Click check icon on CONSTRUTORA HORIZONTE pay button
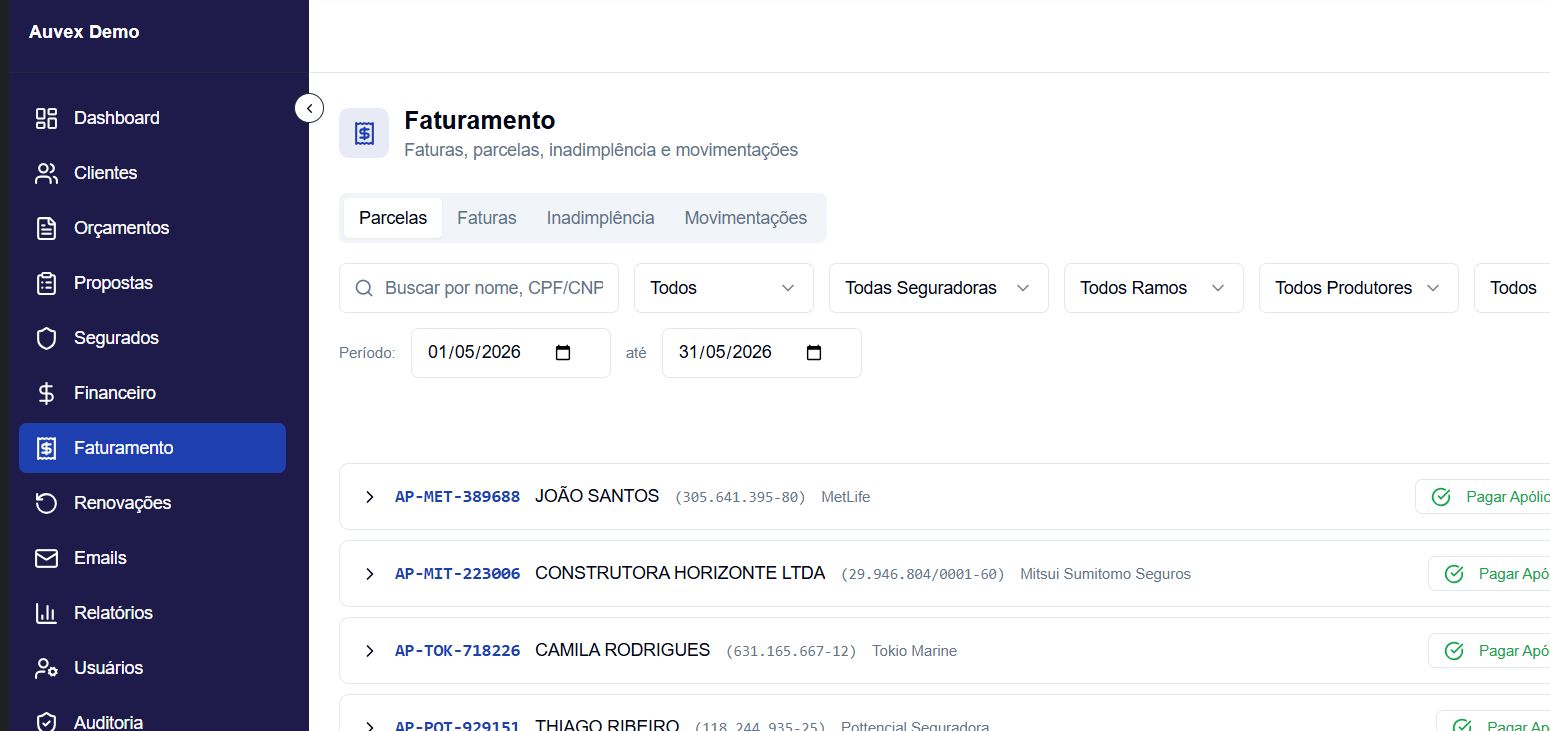 point(1454,574)
